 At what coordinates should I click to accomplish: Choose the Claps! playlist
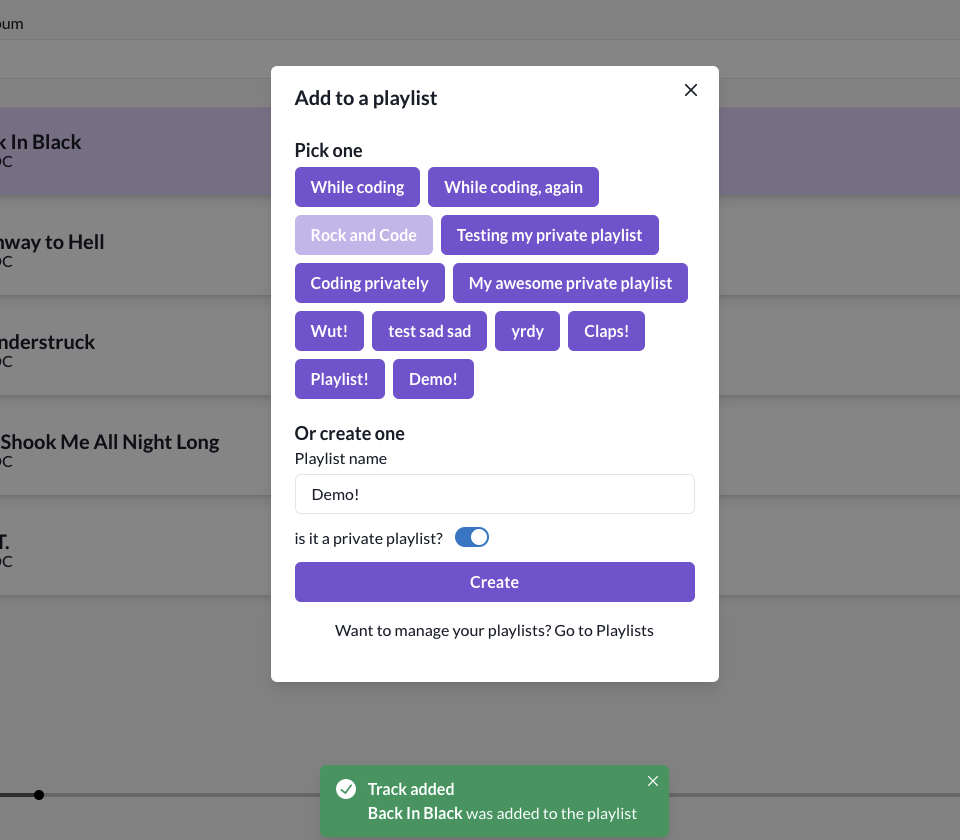(x=606, y=331)
